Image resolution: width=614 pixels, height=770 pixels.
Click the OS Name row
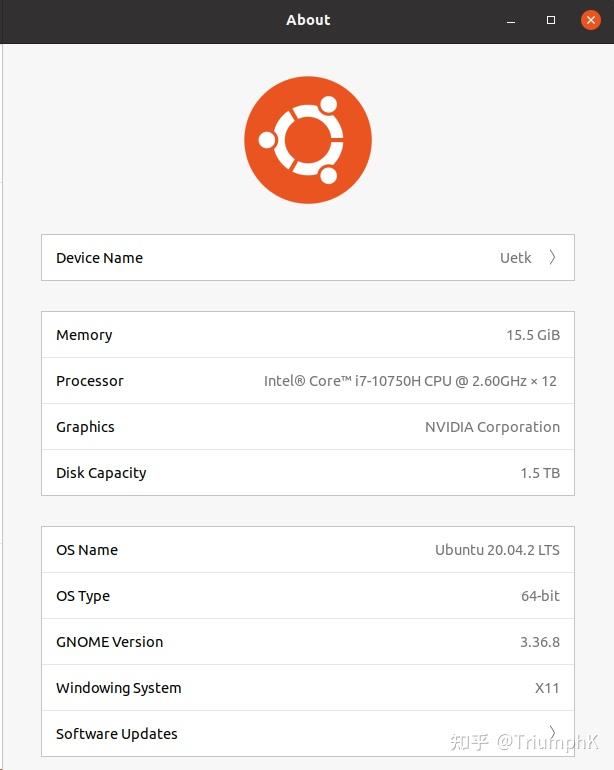coord(307,550)
